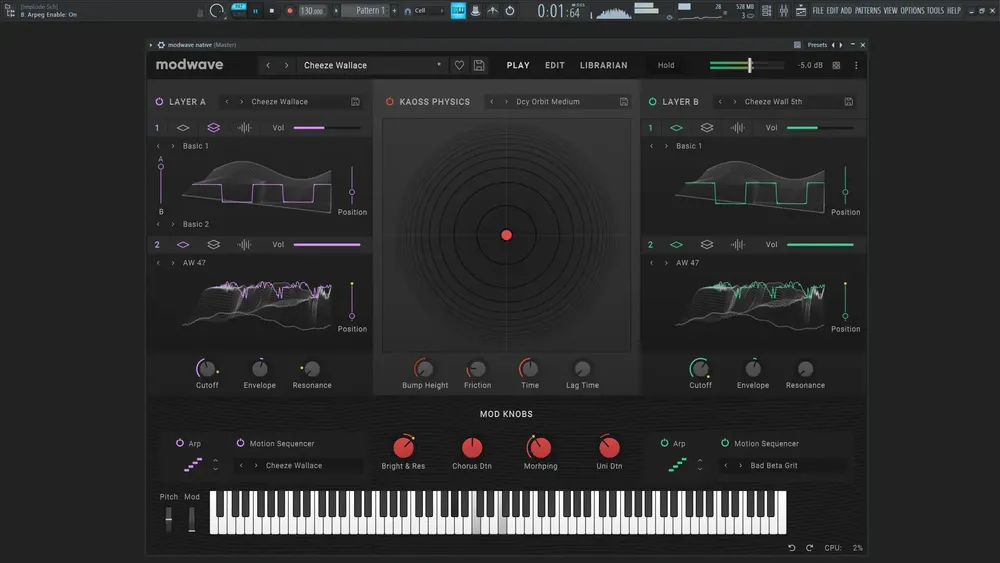Go to the next performance preset with the arrow
The image size is (1000, 563).
click(286, 65)
